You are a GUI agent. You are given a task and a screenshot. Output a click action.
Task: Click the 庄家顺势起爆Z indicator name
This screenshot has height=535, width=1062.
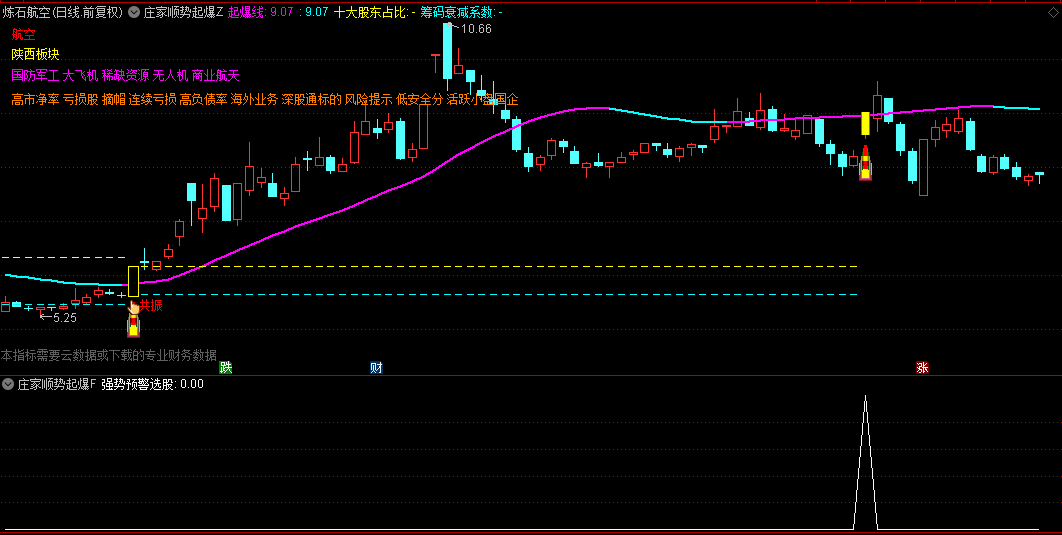(x=183, y=12)
